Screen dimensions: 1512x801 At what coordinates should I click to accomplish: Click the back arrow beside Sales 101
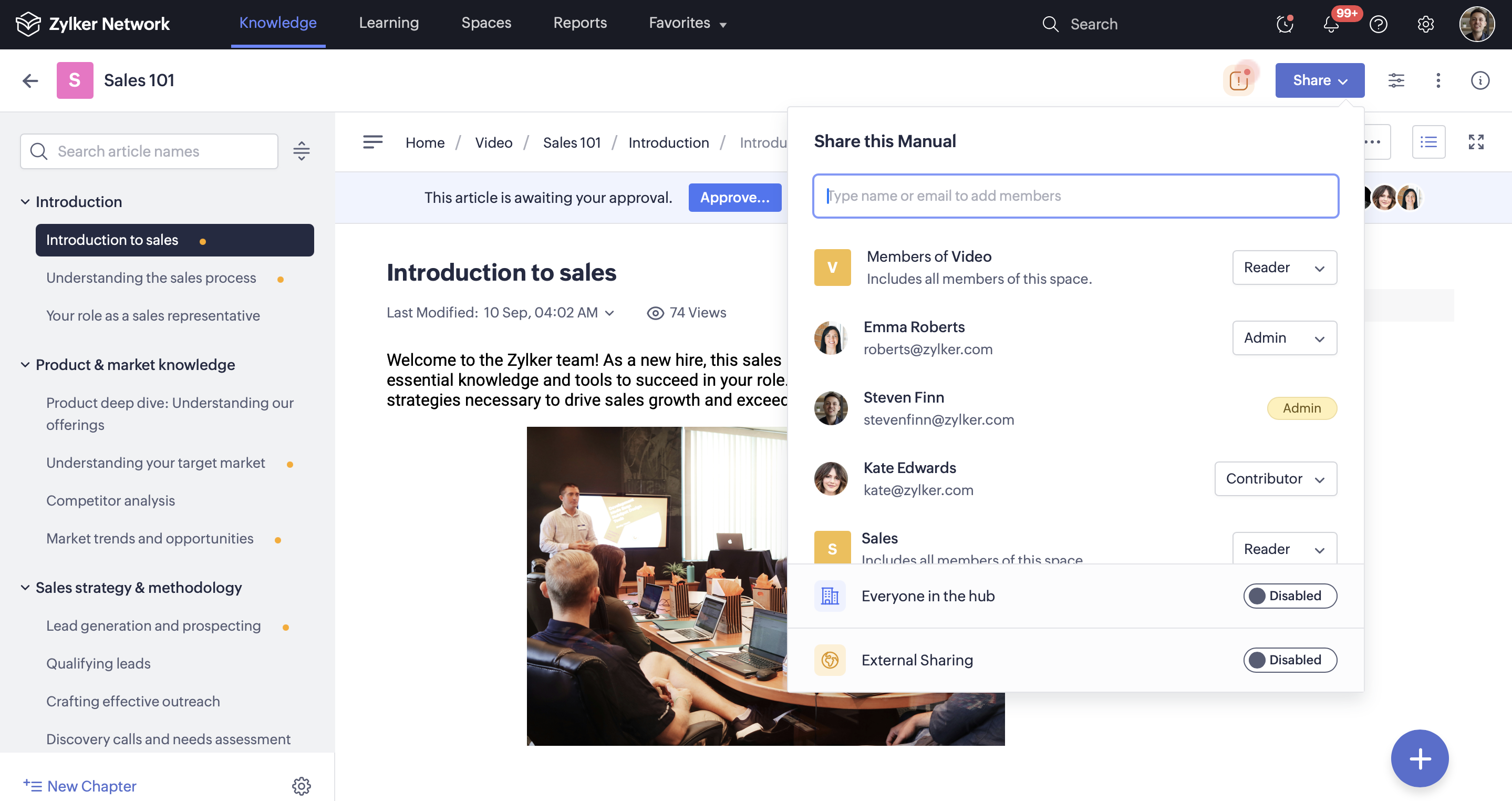point(30,80)
